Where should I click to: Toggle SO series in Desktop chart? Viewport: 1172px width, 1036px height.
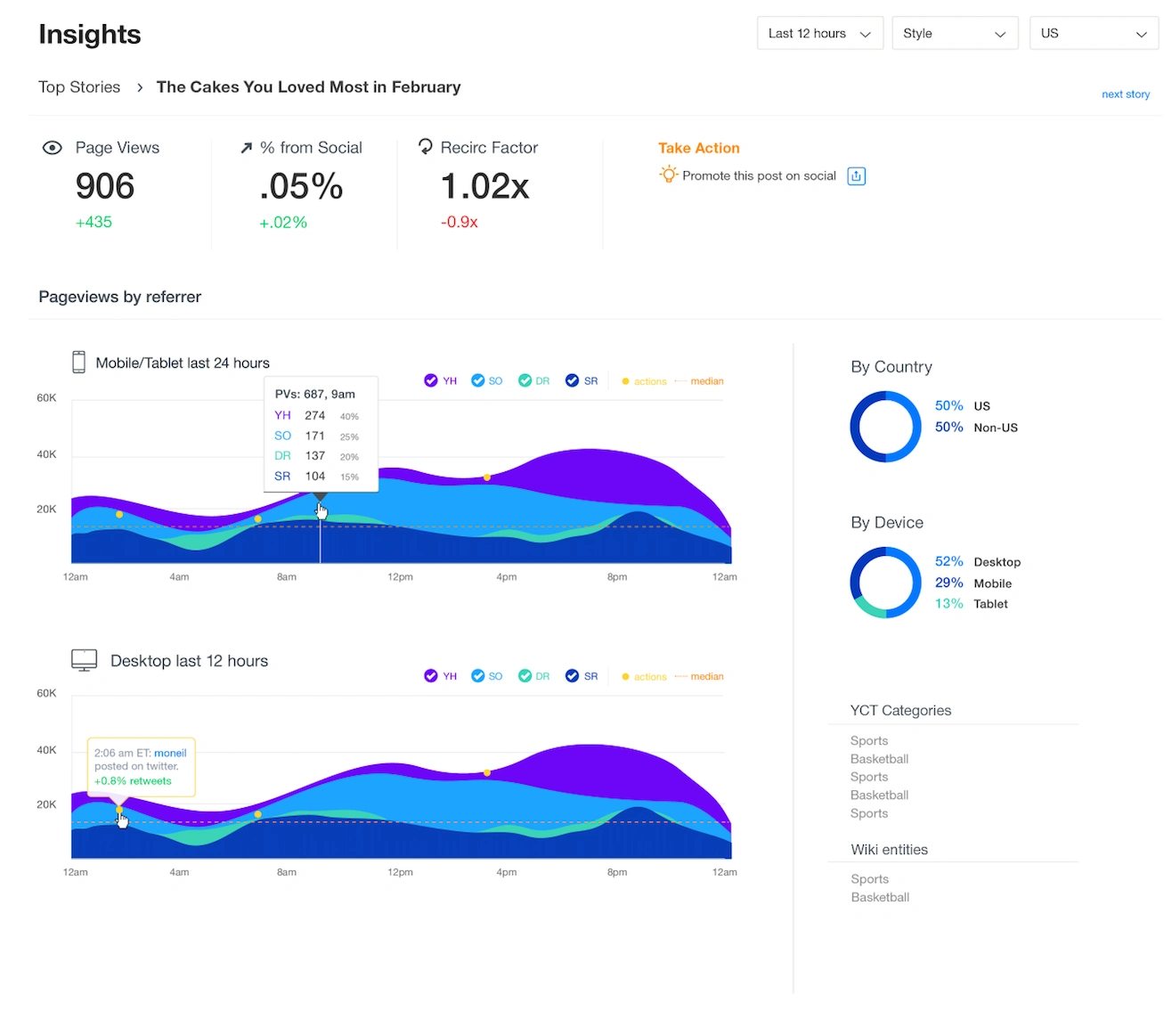(478, 676)
